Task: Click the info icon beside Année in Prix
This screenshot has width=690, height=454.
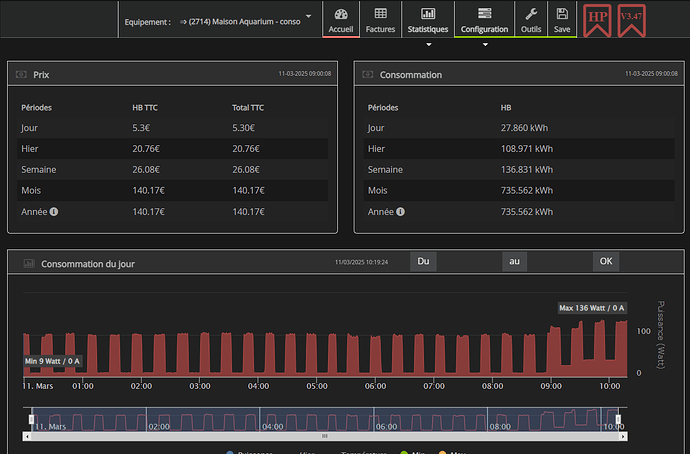Action: [x=54, y=212]
